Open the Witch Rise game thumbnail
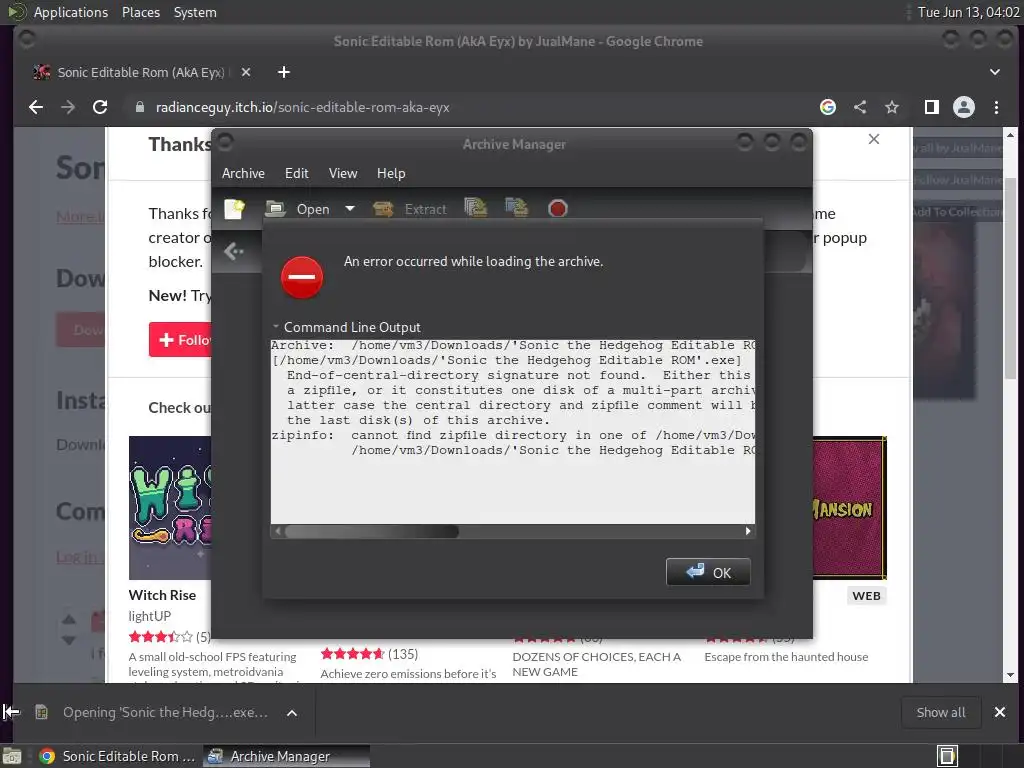The height and width of the screenshot is (768, 1024). click(x=170, y=507)
